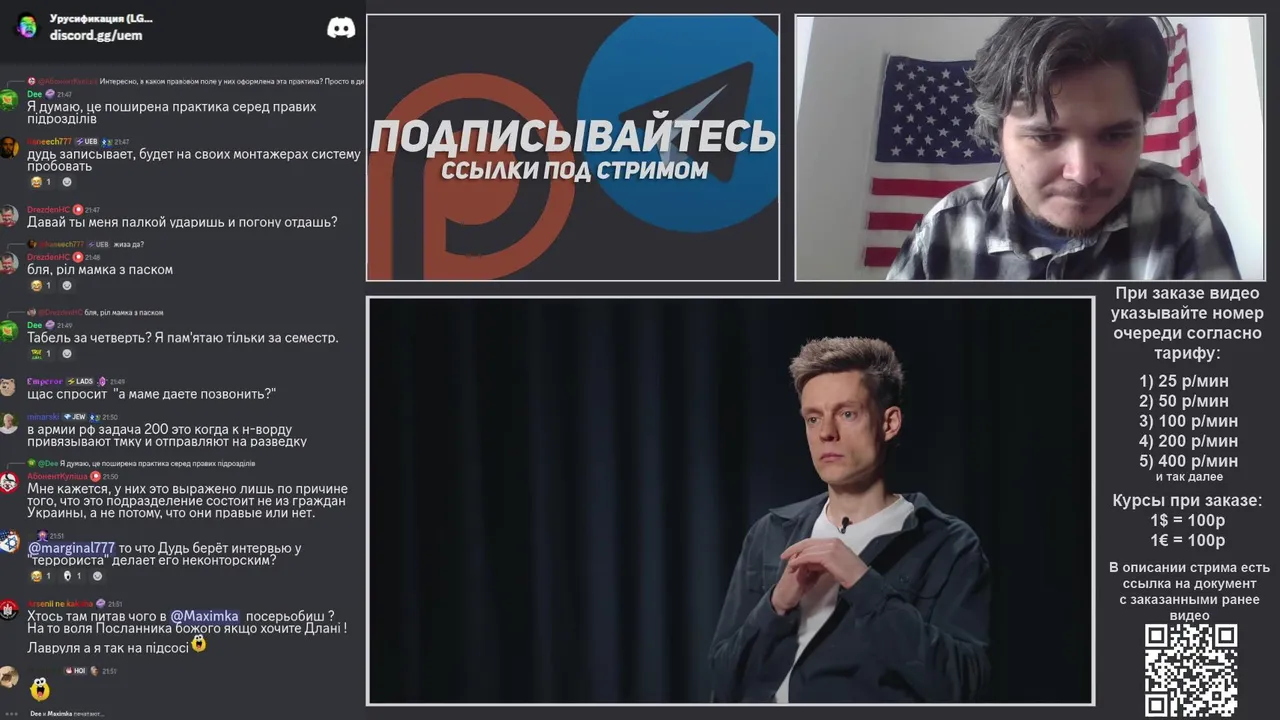The image size is (1280, 720).
Task: Click the '1$ = 100р' exchange rate text
Action: (1188, 520)
